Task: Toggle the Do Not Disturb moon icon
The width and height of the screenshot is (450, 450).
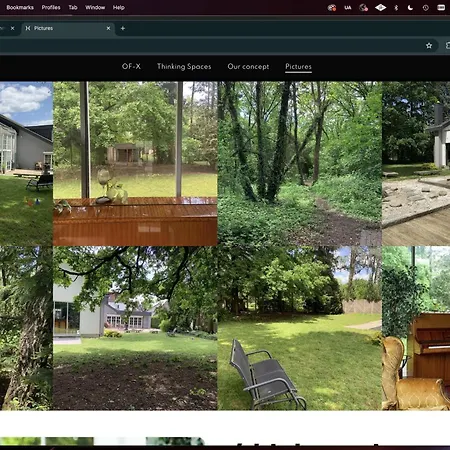Action: tap(410, 8)
